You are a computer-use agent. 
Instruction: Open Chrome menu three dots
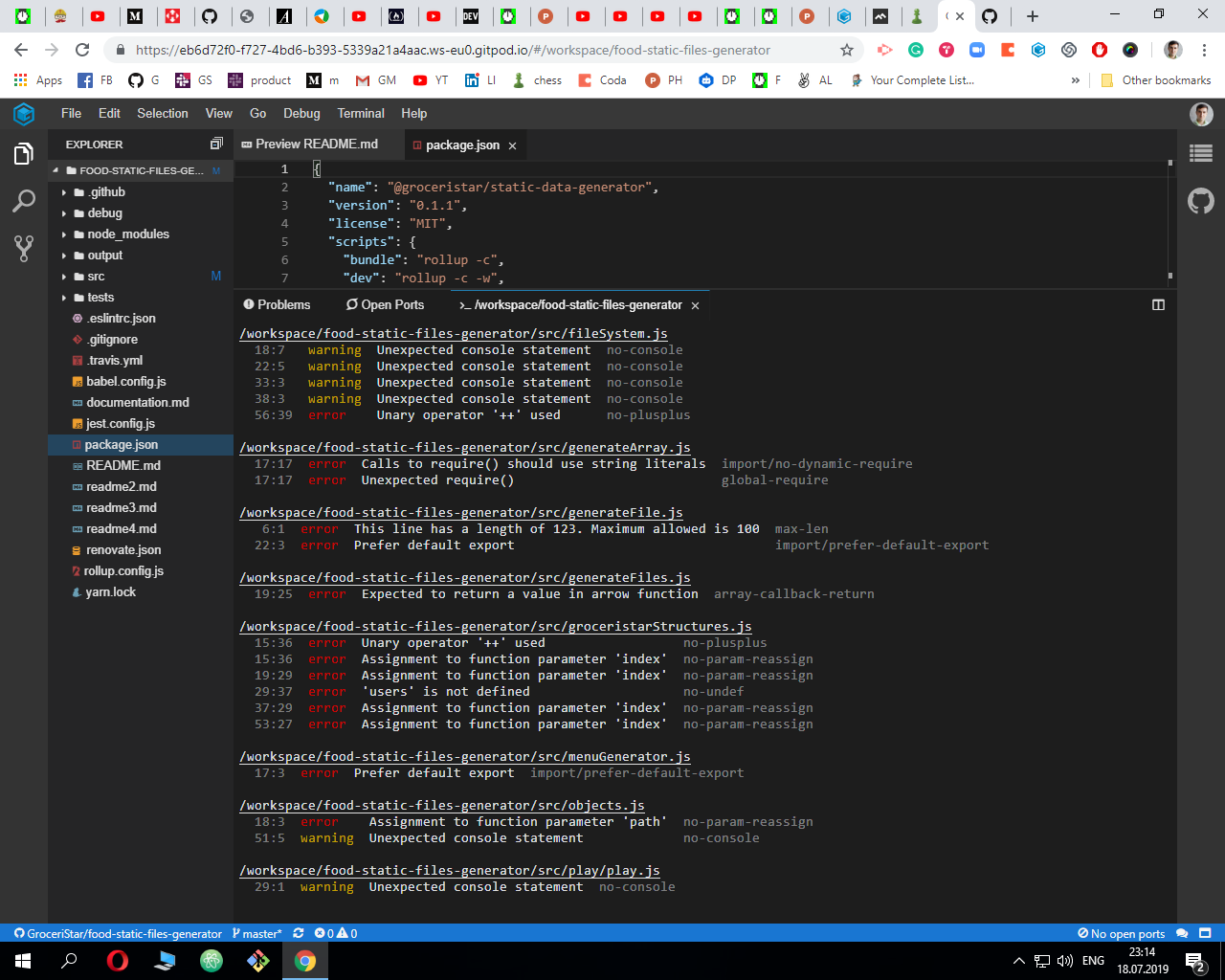coord(1205,50)
